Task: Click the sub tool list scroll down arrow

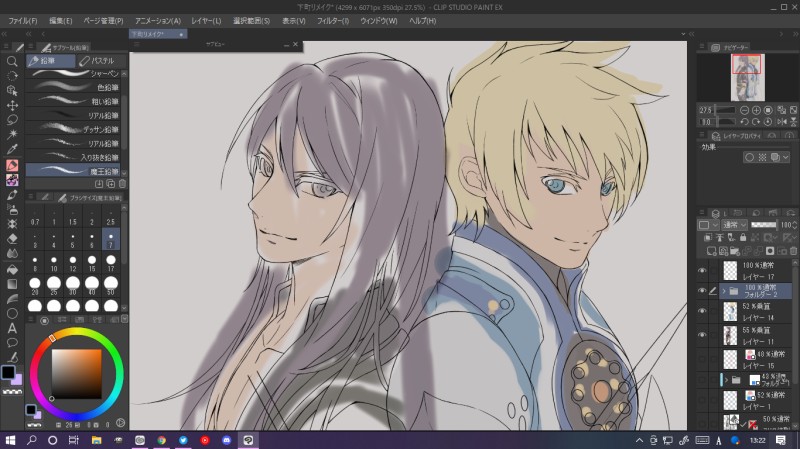Action: pyautogui.click(x=124, y=172)
